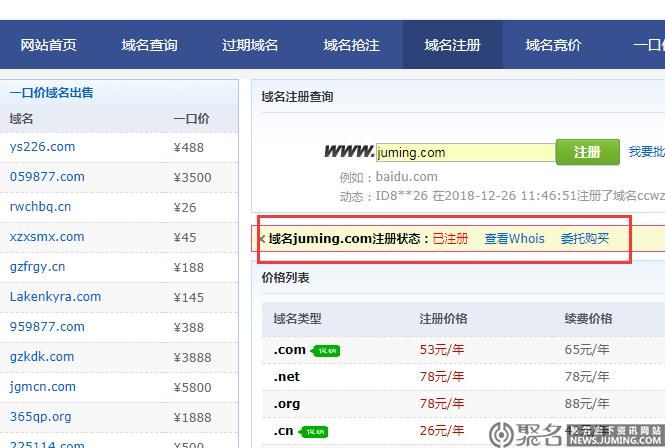
Task: Click the 88元/年 renewal price for .org
Action: (587, 403)
